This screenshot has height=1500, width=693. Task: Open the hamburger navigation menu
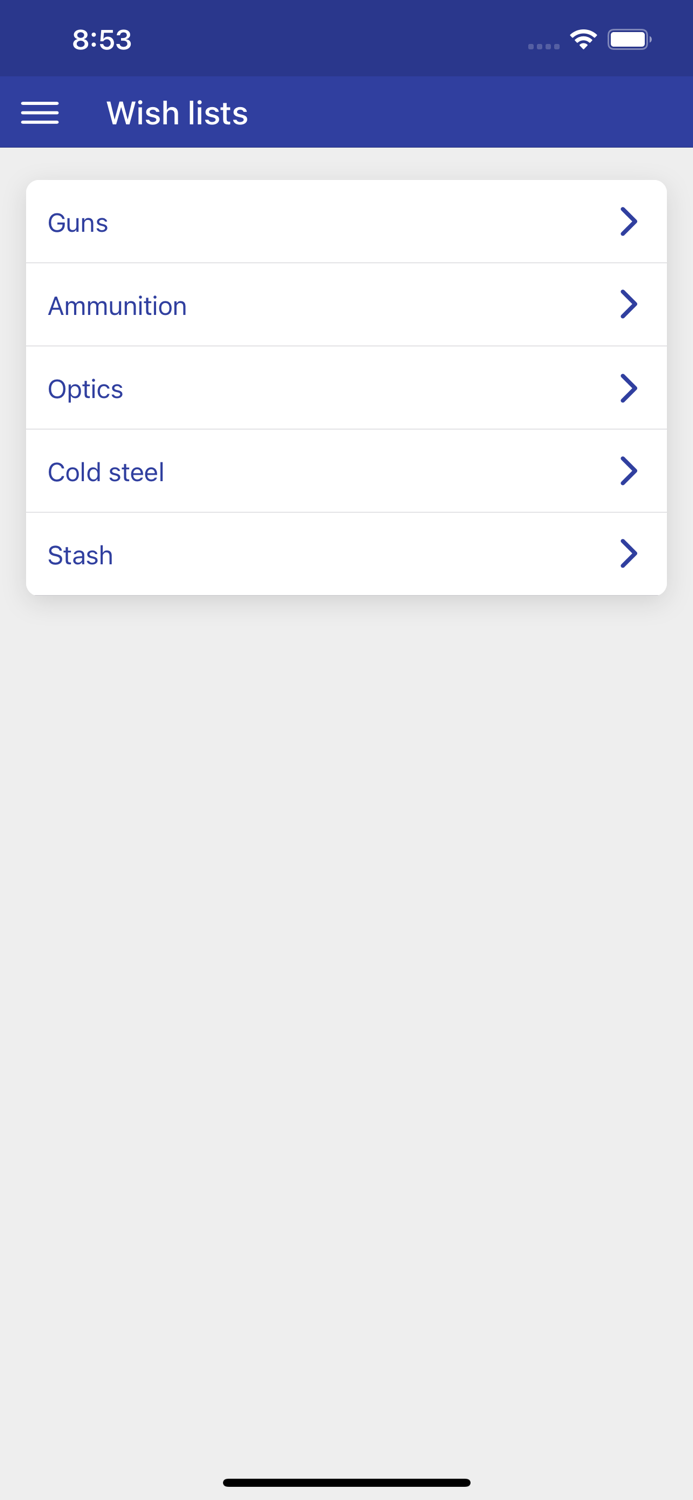tap(40, 113)
